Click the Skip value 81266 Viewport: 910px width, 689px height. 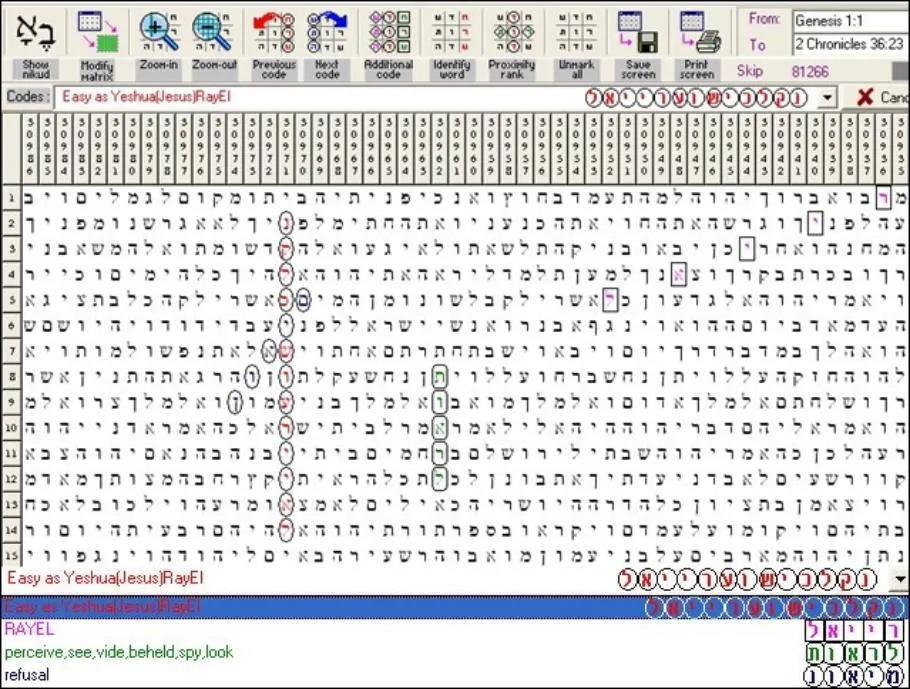click(x=810, y=72)
